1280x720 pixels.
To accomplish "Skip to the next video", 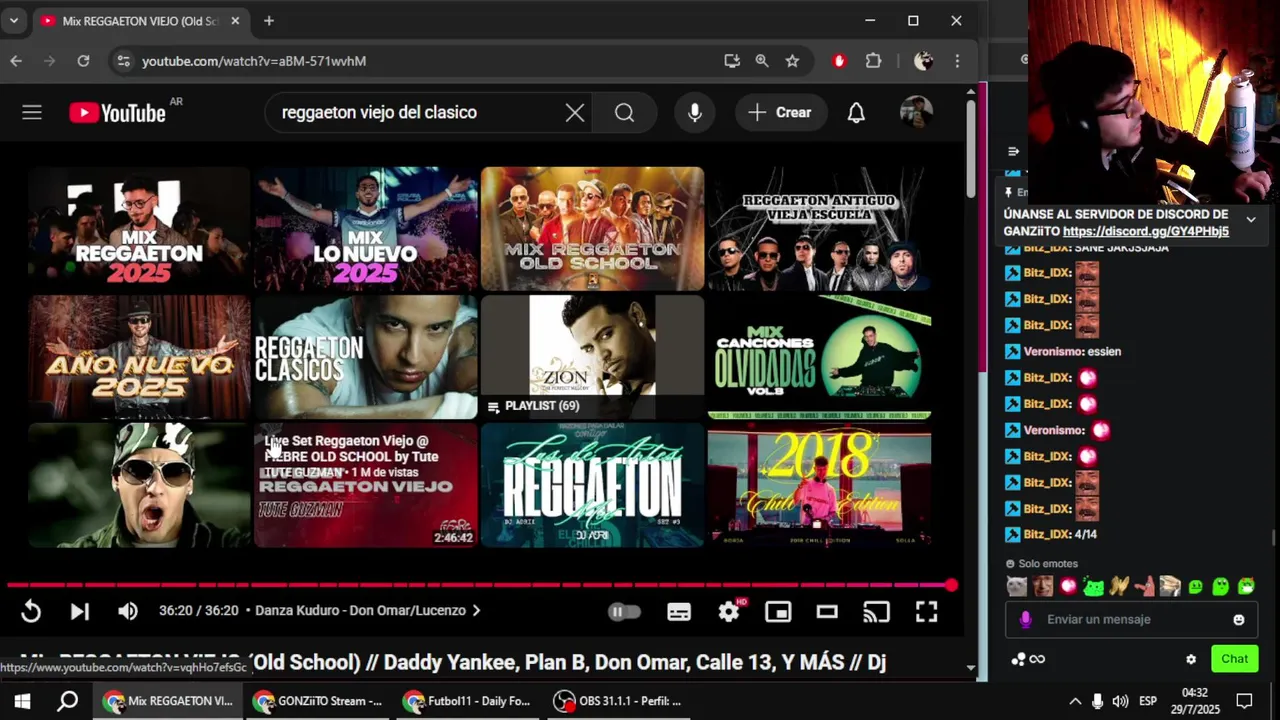I will point(80,611).
